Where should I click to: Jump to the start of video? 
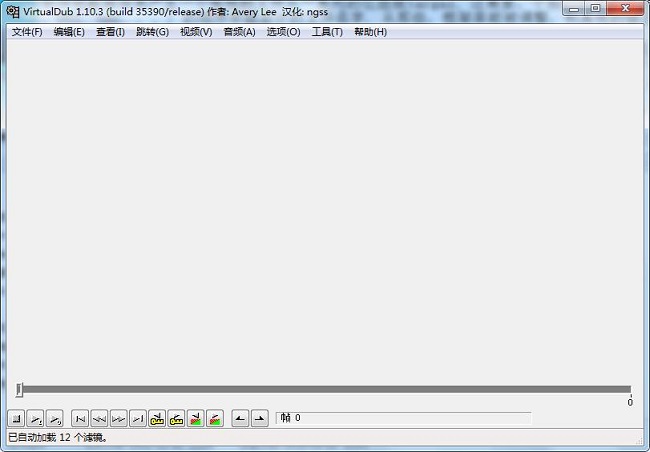80,419
